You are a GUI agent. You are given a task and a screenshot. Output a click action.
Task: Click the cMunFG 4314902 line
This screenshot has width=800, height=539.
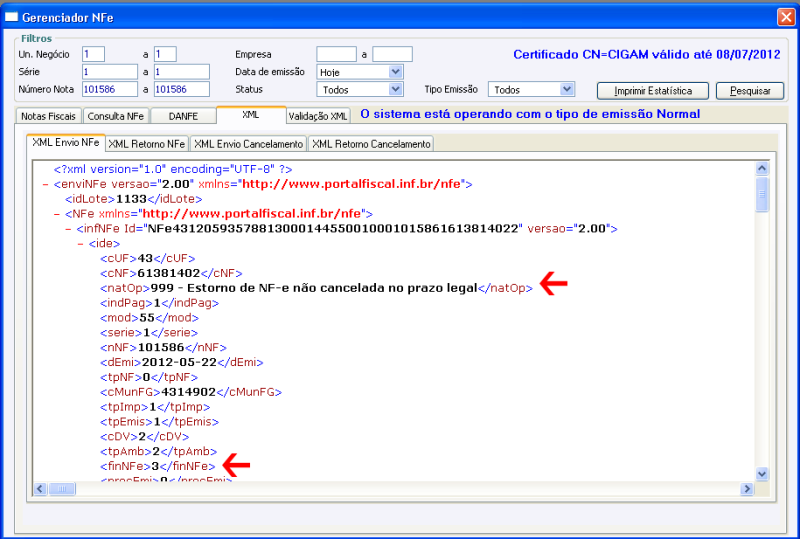click(x=191, y=392)
